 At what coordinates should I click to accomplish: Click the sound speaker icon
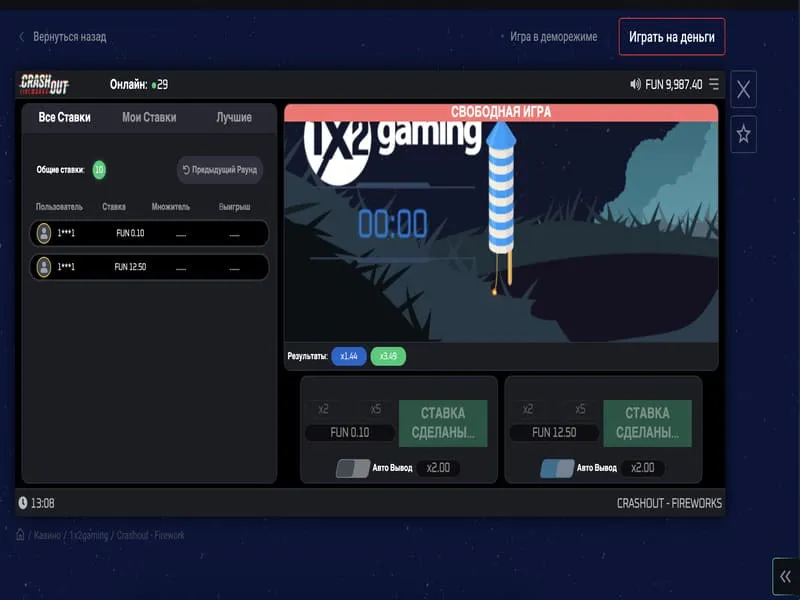click(635, 84)
